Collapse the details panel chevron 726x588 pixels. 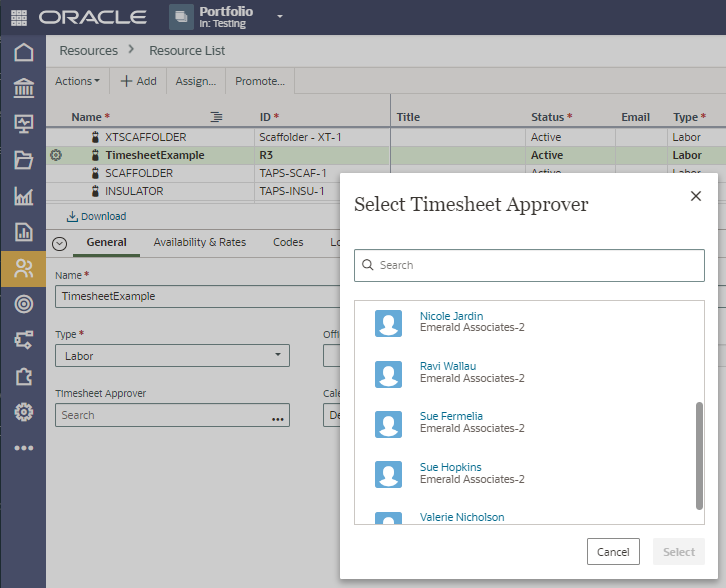click(x=59, y=243)
